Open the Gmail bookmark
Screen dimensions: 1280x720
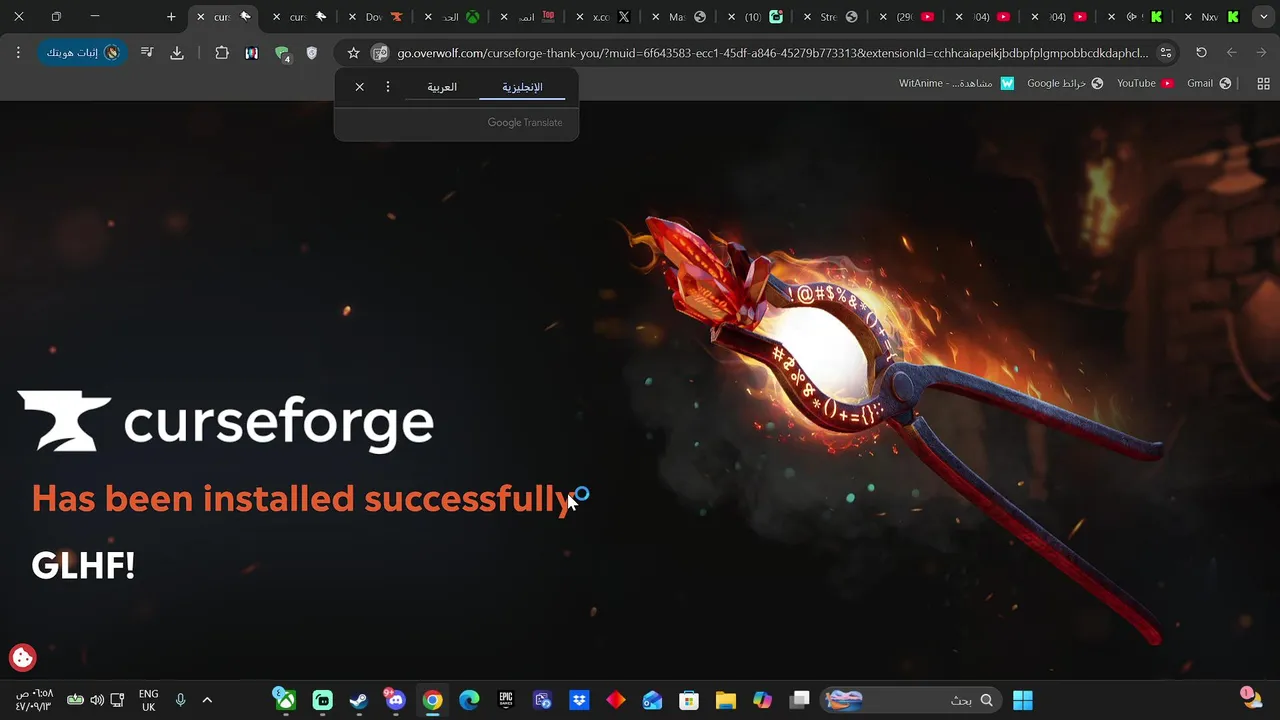(1209, 83)
